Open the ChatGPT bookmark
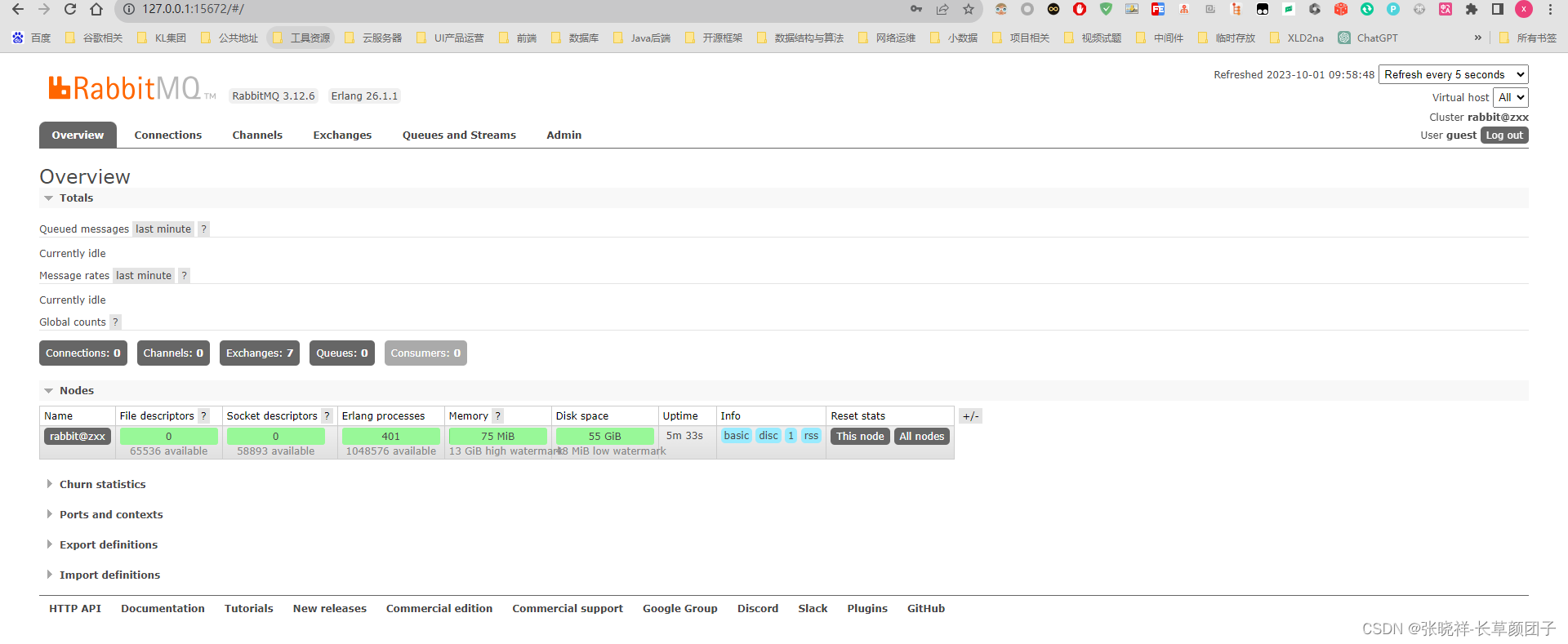 (1369, 38)
